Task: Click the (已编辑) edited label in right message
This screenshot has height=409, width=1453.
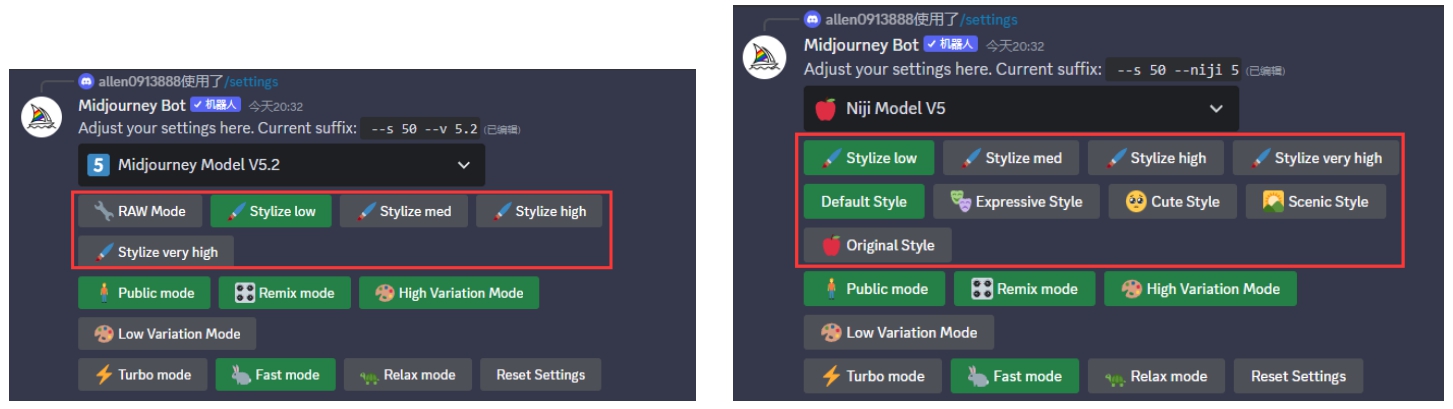Action: pos(1267,71)
